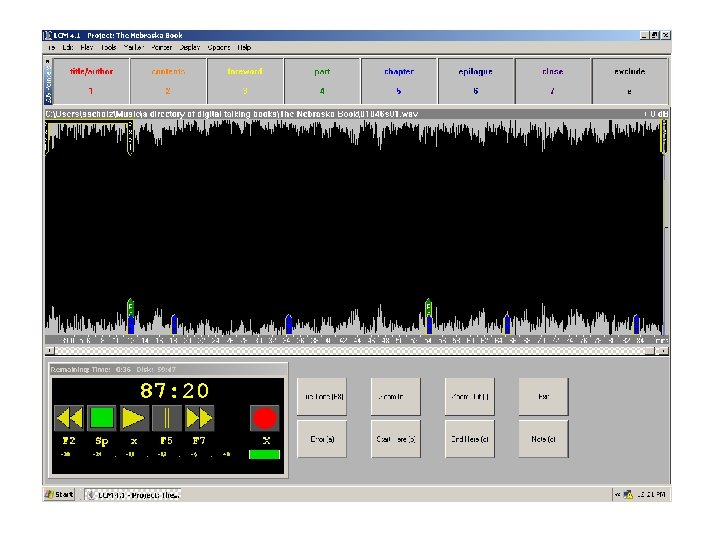The width and height of the screenshot is (720, 540).
Task: Click the Exit button
Action: pos(543,397)
